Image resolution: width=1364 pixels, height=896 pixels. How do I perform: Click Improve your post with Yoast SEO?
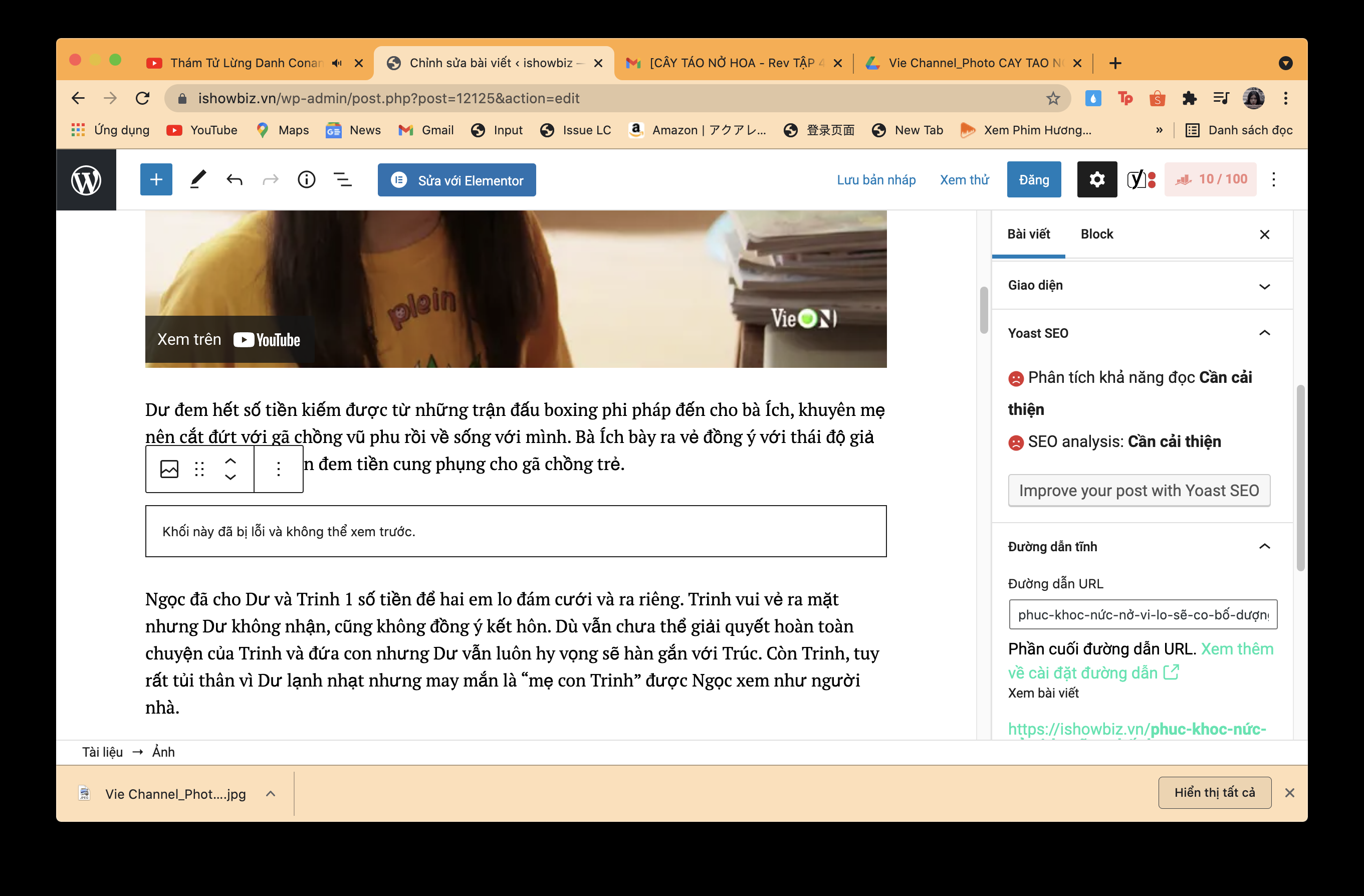click(x=1139, y=491)
